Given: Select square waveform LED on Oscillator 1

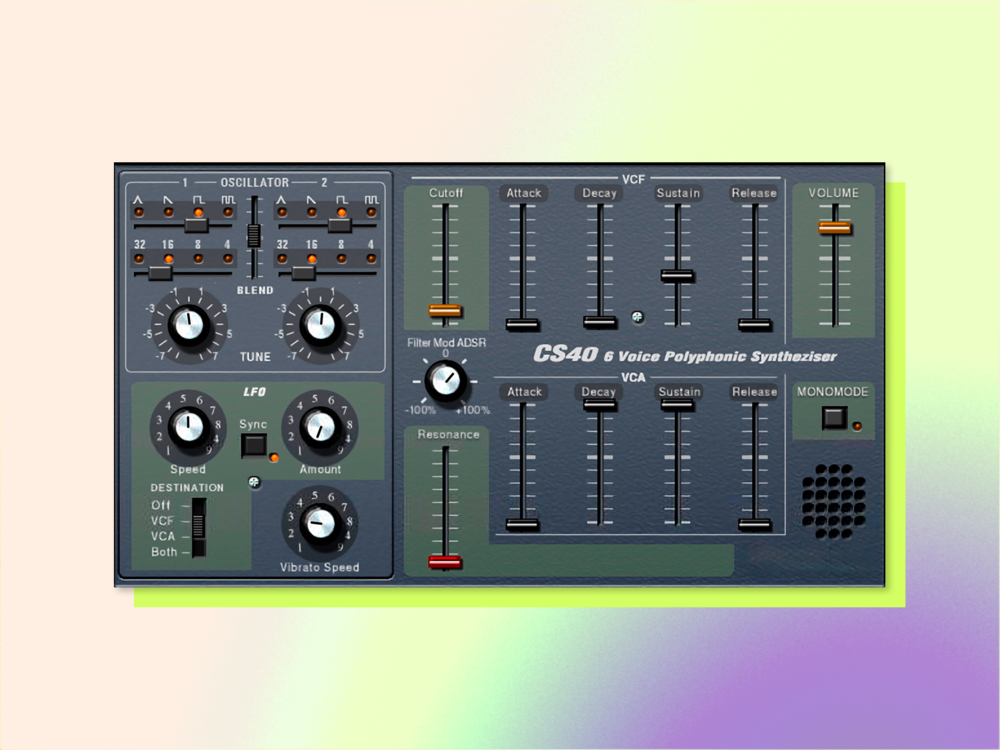Looking at the screenshot, I should click(198, 212).
